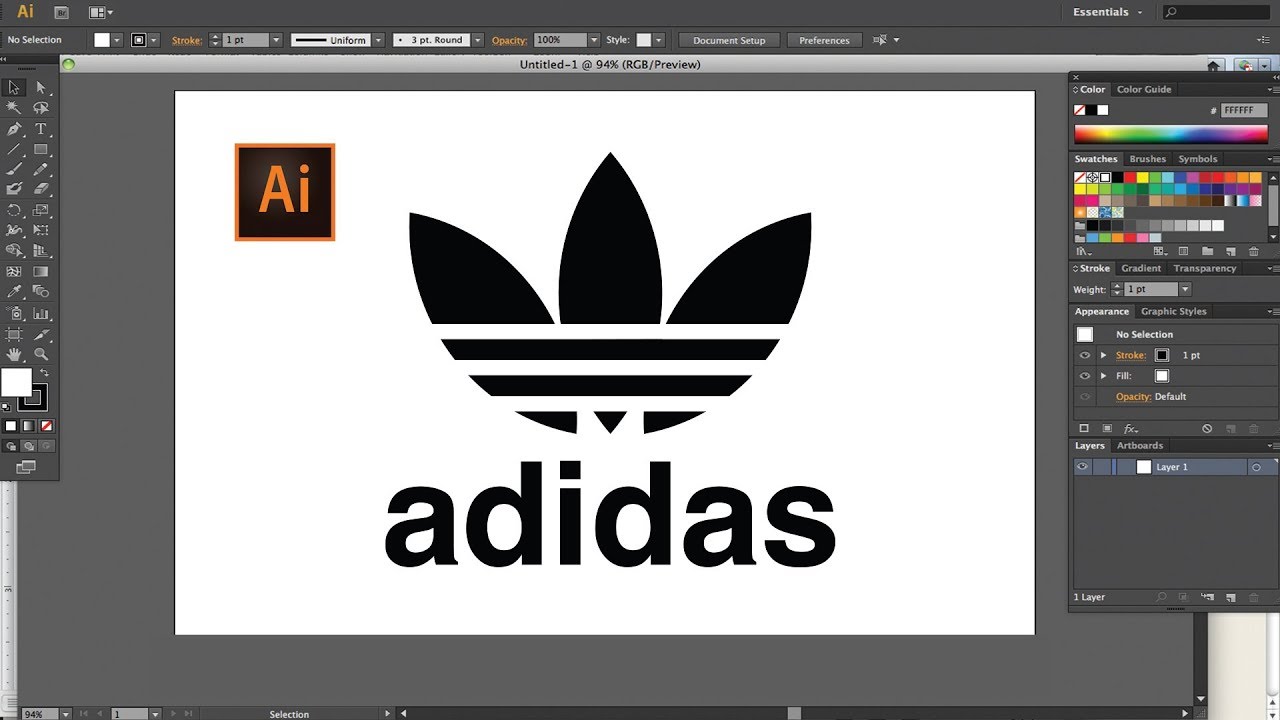The height and width of the screenshot is (720, 1280).
Task: Open the Essentials workspace switcher
Action: (1107, 12)
